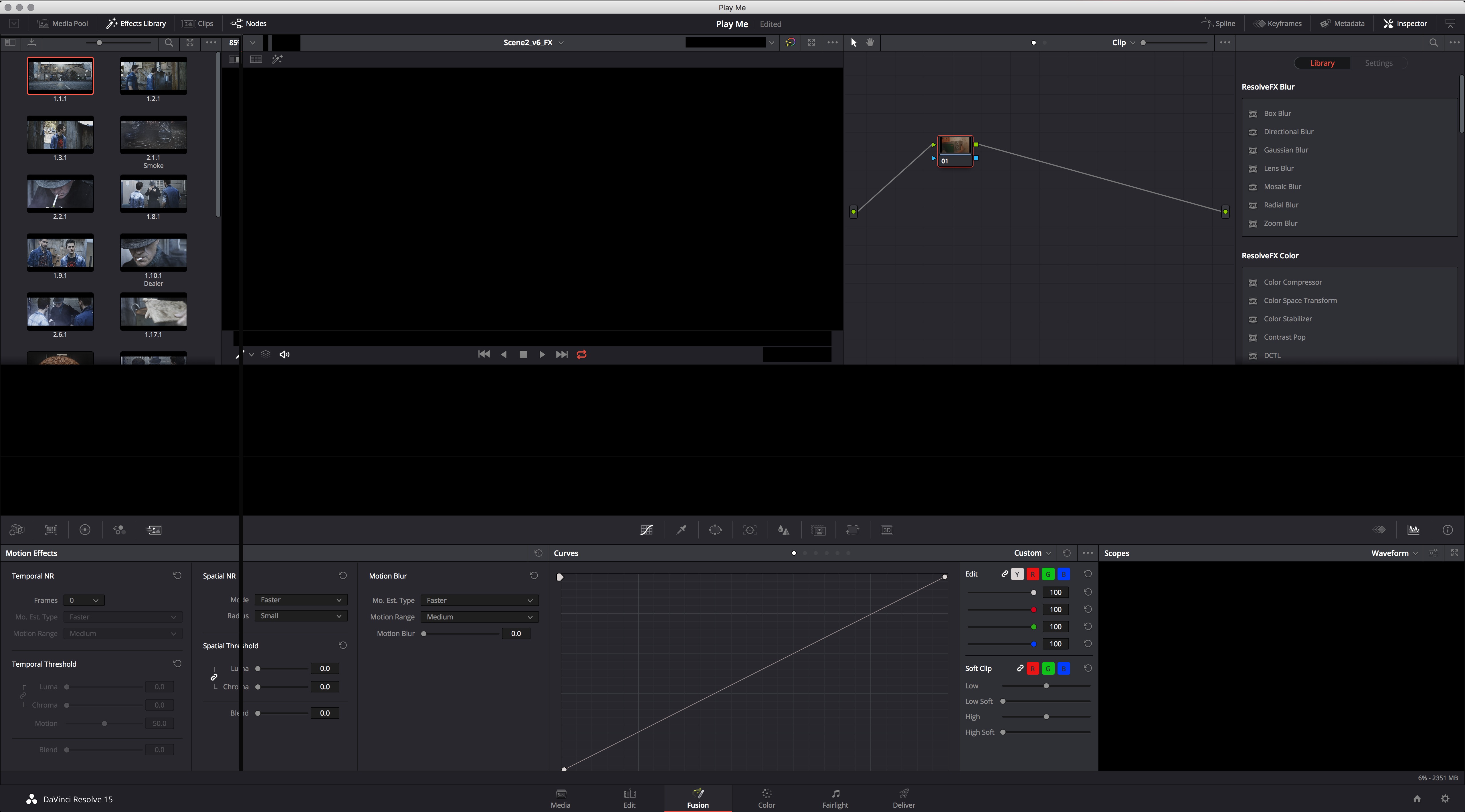Viewport: 1465px width, 812px height.
Task: Open the Camera Raw palette icon
Action: pyautogui.click(x=17, y=530)
